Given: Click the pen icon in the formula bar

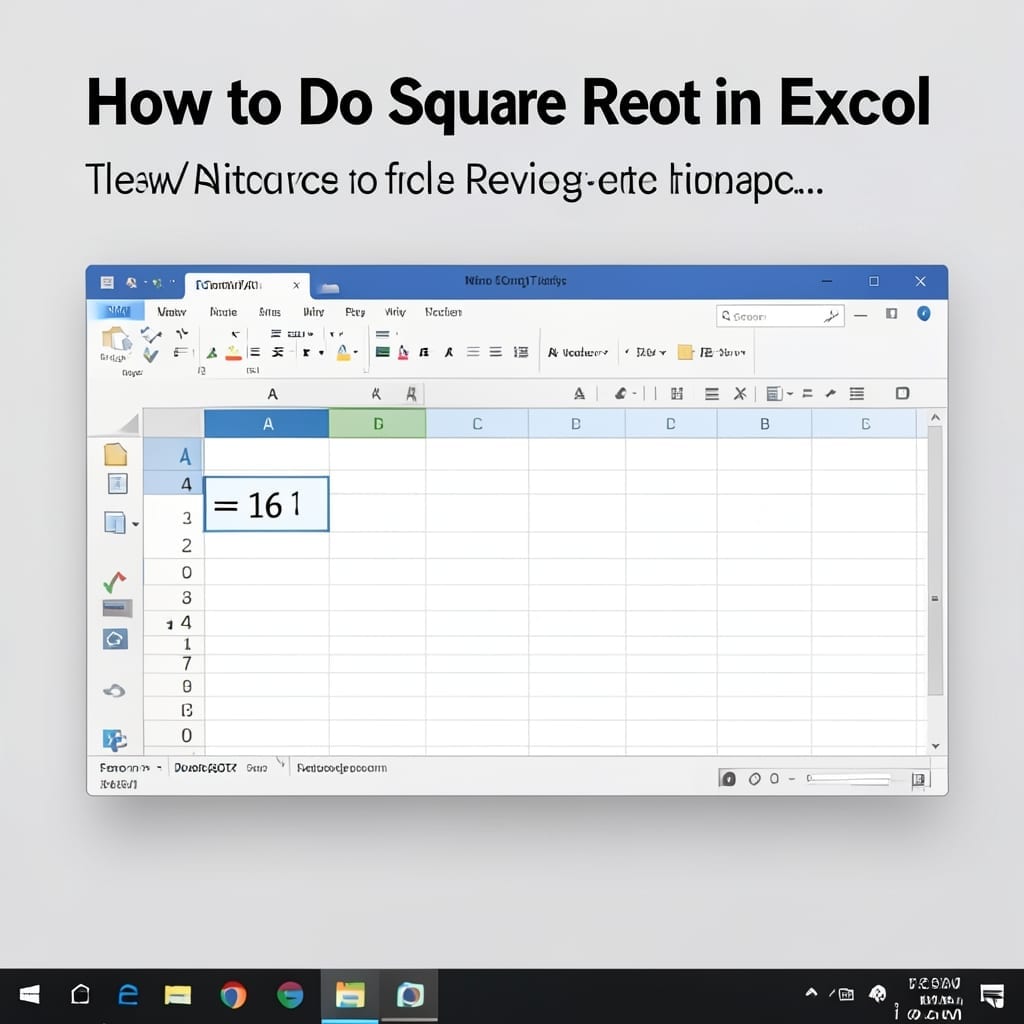Looking at the screenshot, I should pos(831,393).
